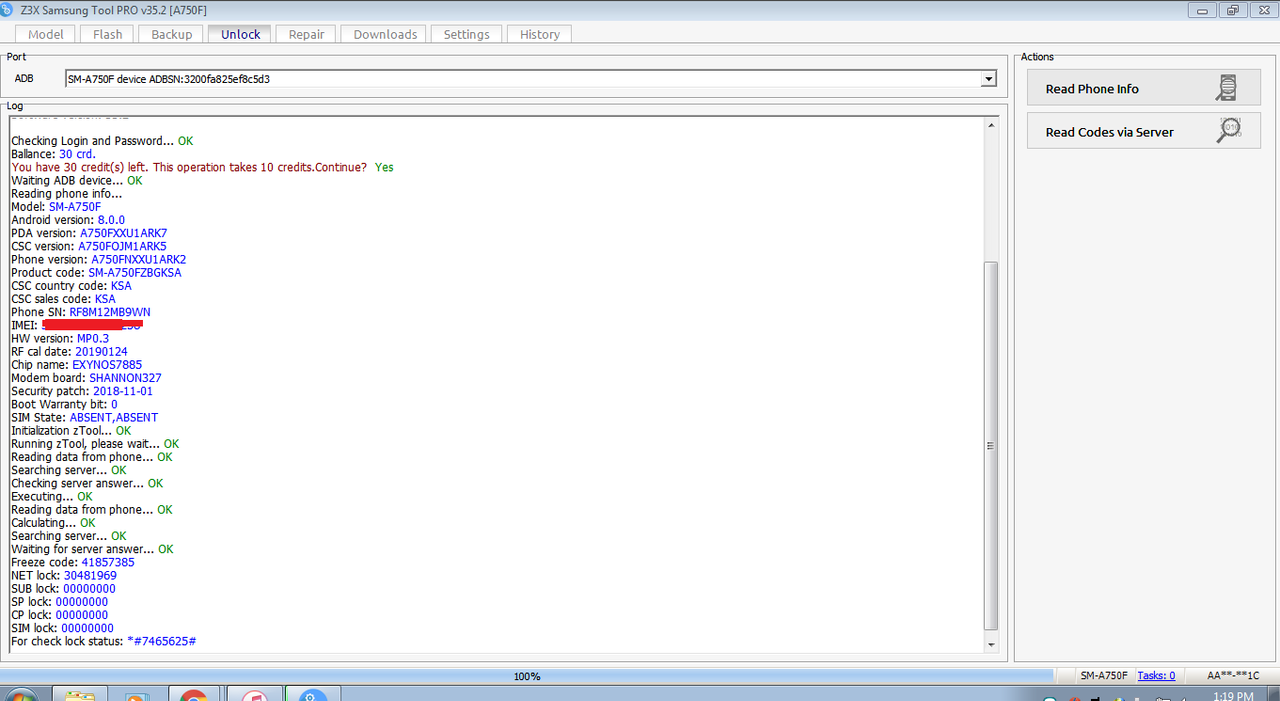Open the Settings tab
1280x701 pixels.
coord(467,34)
